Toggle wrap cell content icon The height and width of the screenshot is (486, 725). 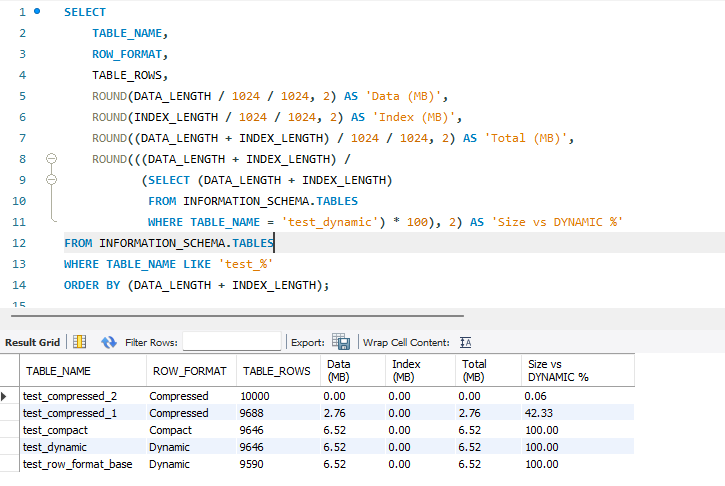(465, 342)
